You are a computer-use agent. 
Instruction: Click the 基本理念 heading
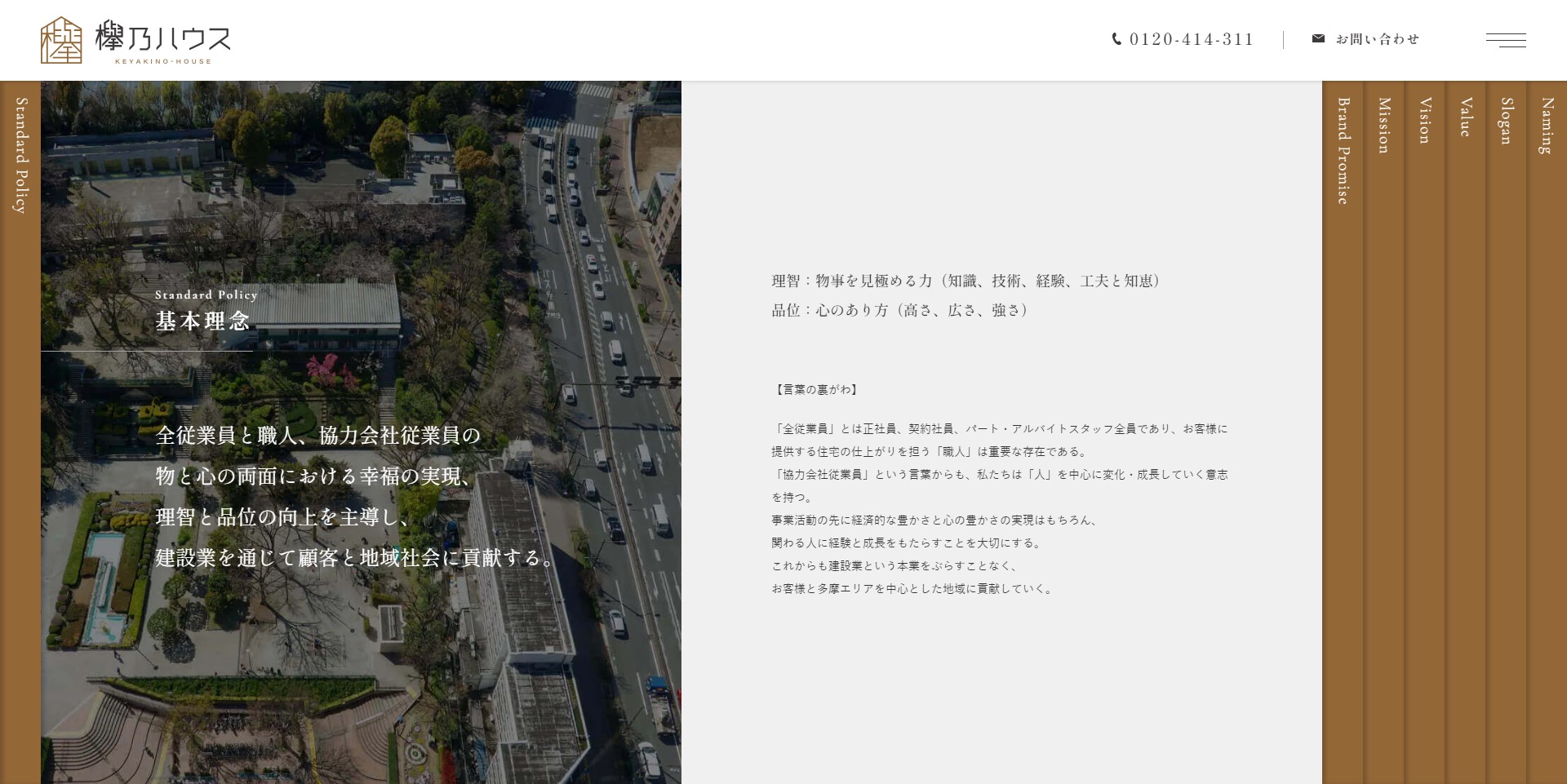pyautogui.click(x=202, y=321)
